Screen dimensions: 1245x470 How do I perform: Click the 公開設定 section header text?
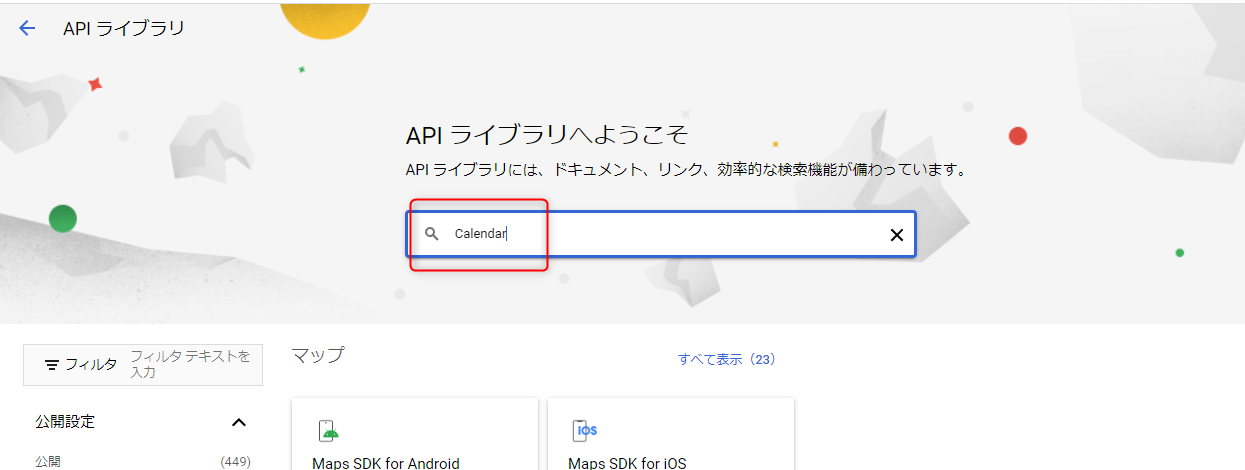[65, 422]
